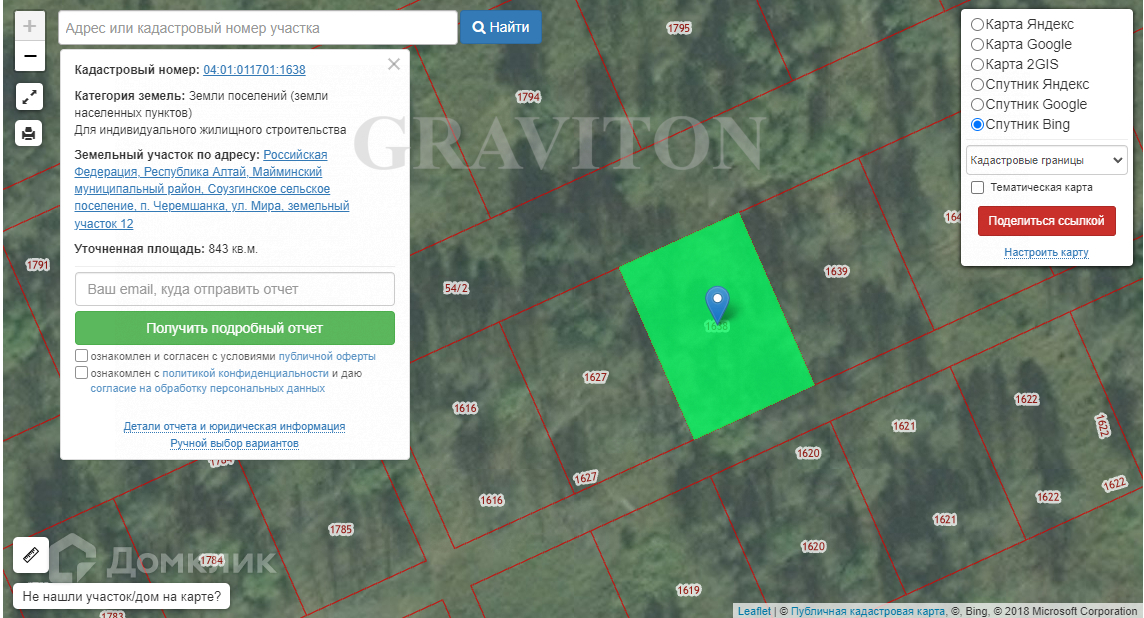Screen dimensions: 1144x618
Task: Select Спутник Яндекс radio option
Action: (978, 85)
